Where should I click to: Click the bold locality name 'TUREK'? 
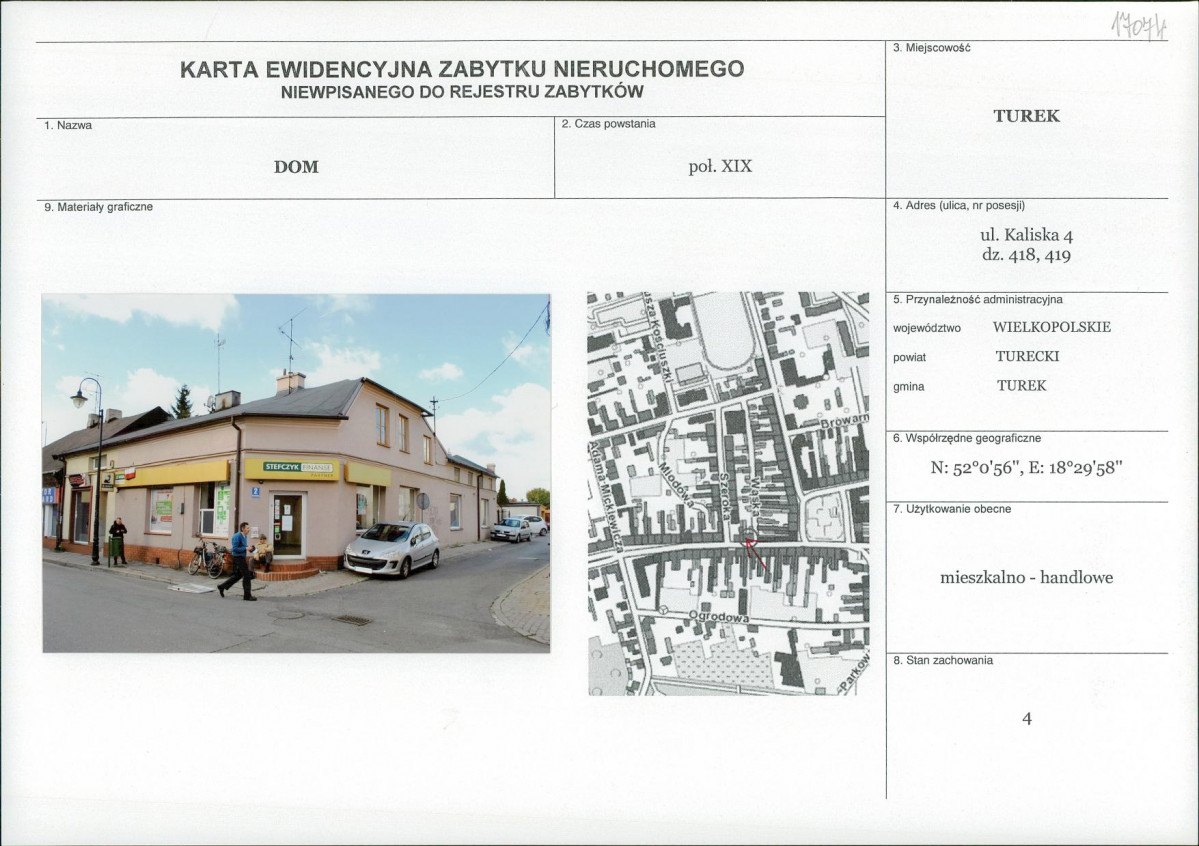[x=1026, y=116]
